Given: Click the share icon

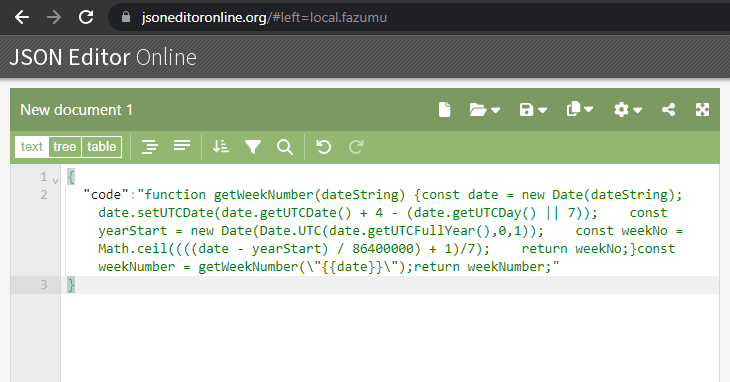Looking at the screenshot, I should pyautogui.click(x=669, y=110).
